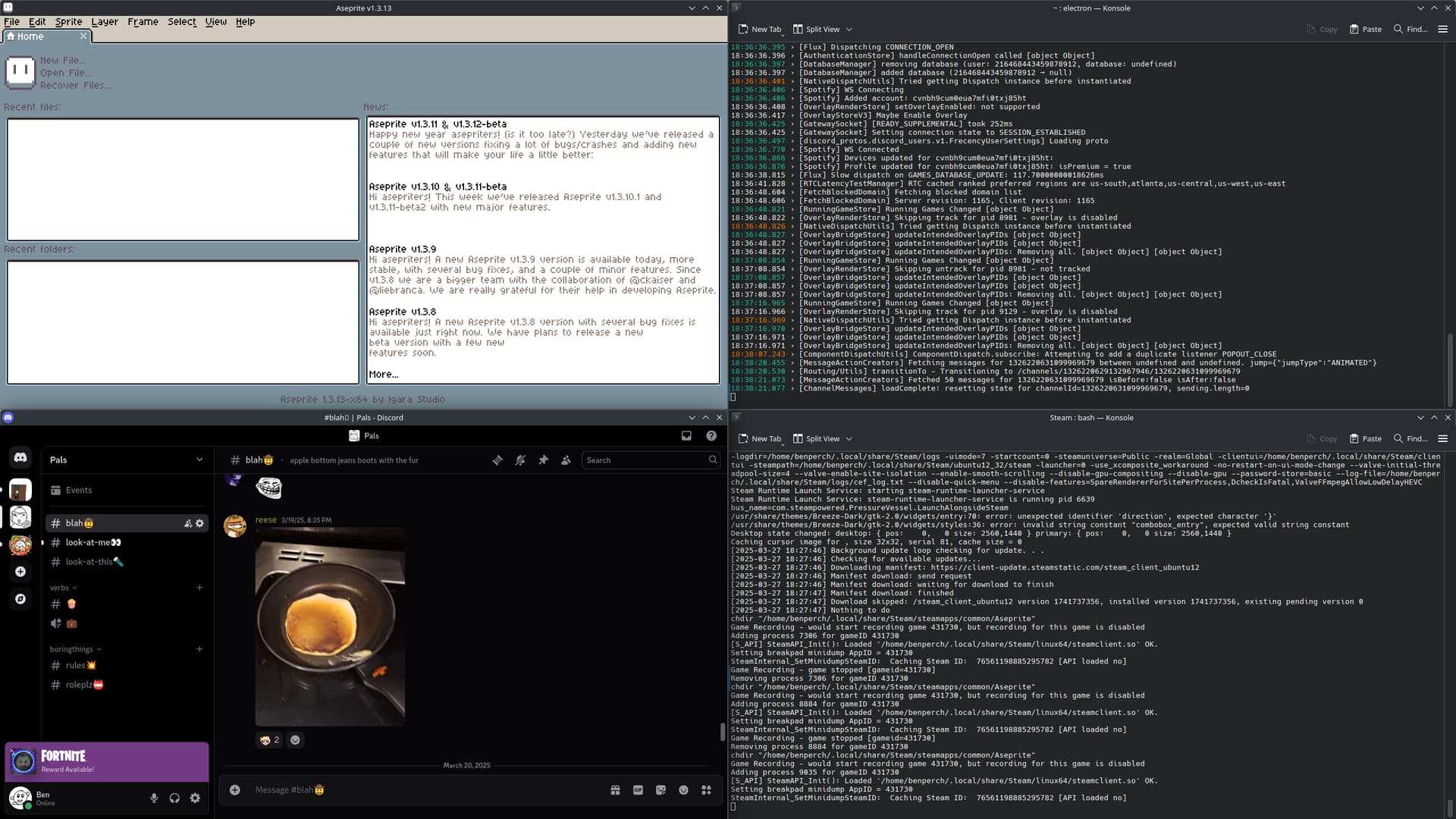Open Aseprite Sprite menu

(x=68, y=22)
